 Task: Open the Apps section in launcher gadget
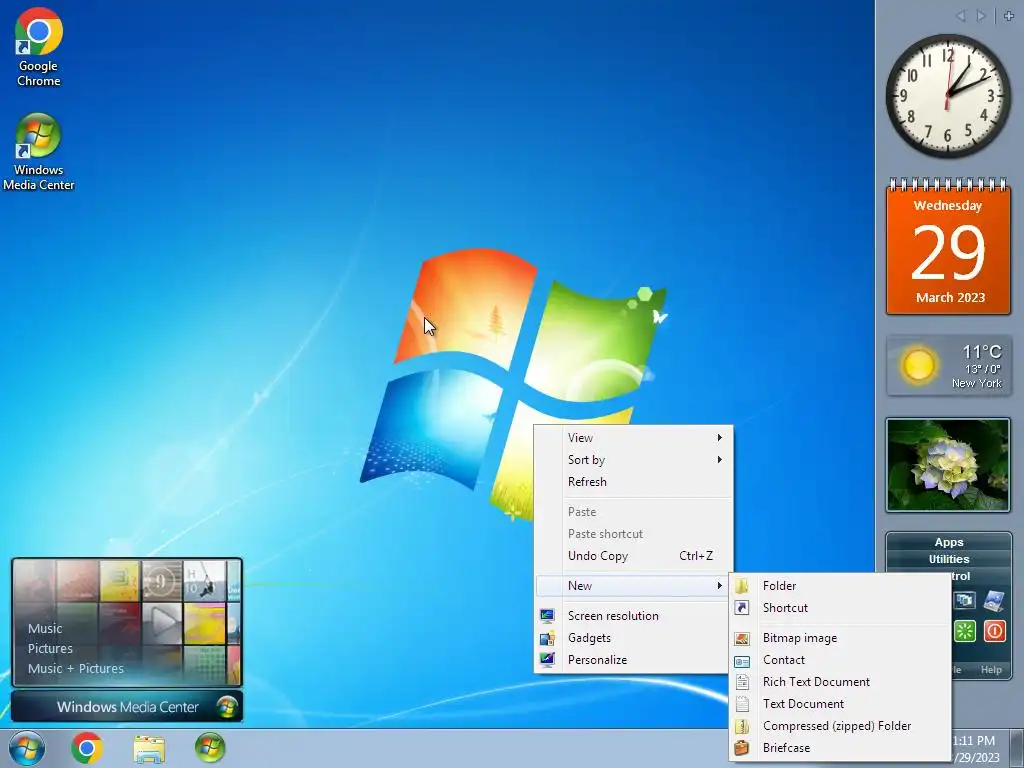pyautogui.click(x=949, y=542)
